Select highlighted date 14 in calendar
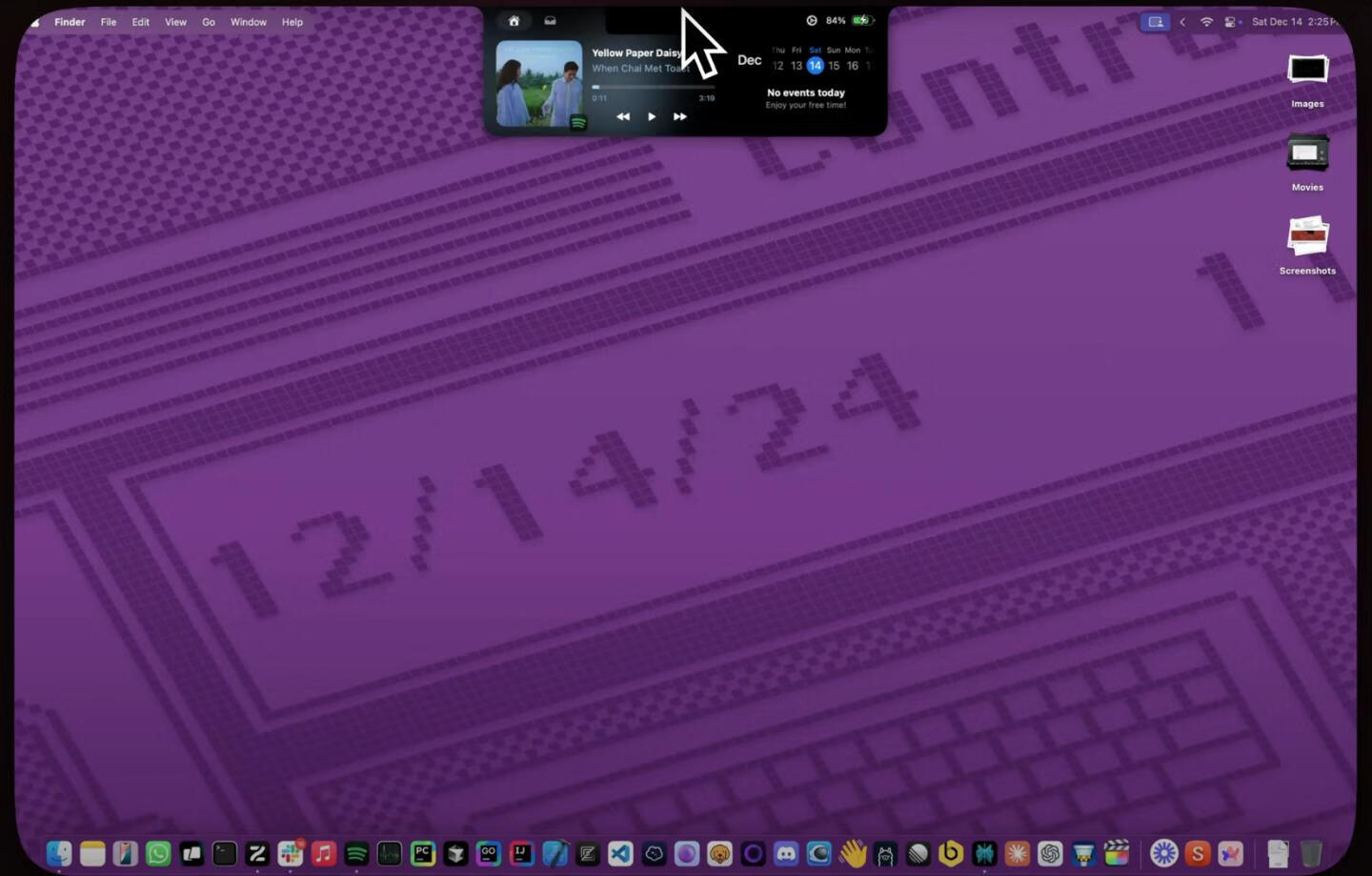Screen dimensions: 1372x876 click(815, 66)
